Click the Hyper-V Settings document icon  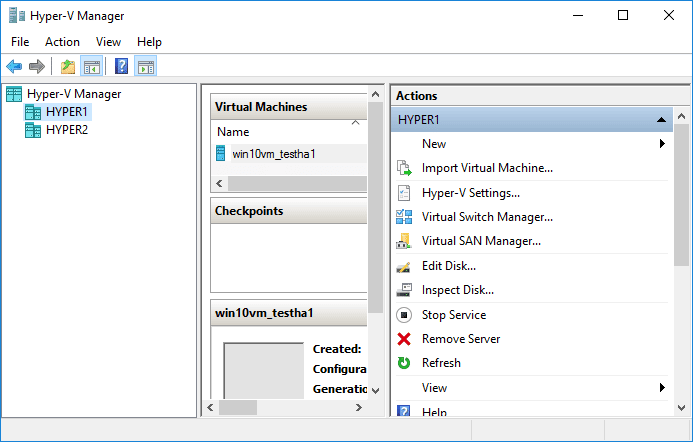pyautogui.click(x=404, y=193)
